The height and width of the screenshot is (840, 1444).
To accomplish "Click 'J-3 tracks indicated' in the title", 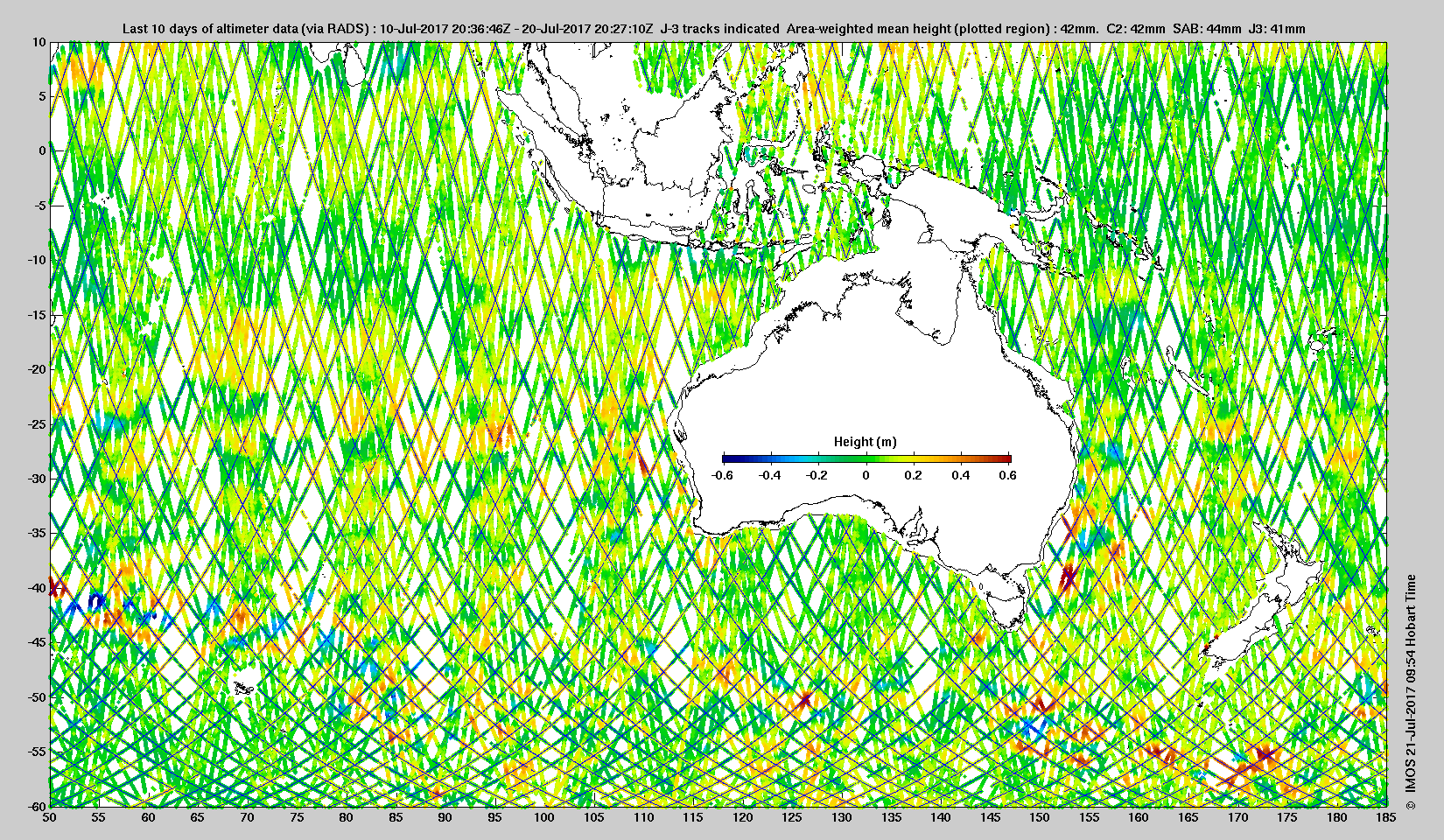I will (719, 29).
